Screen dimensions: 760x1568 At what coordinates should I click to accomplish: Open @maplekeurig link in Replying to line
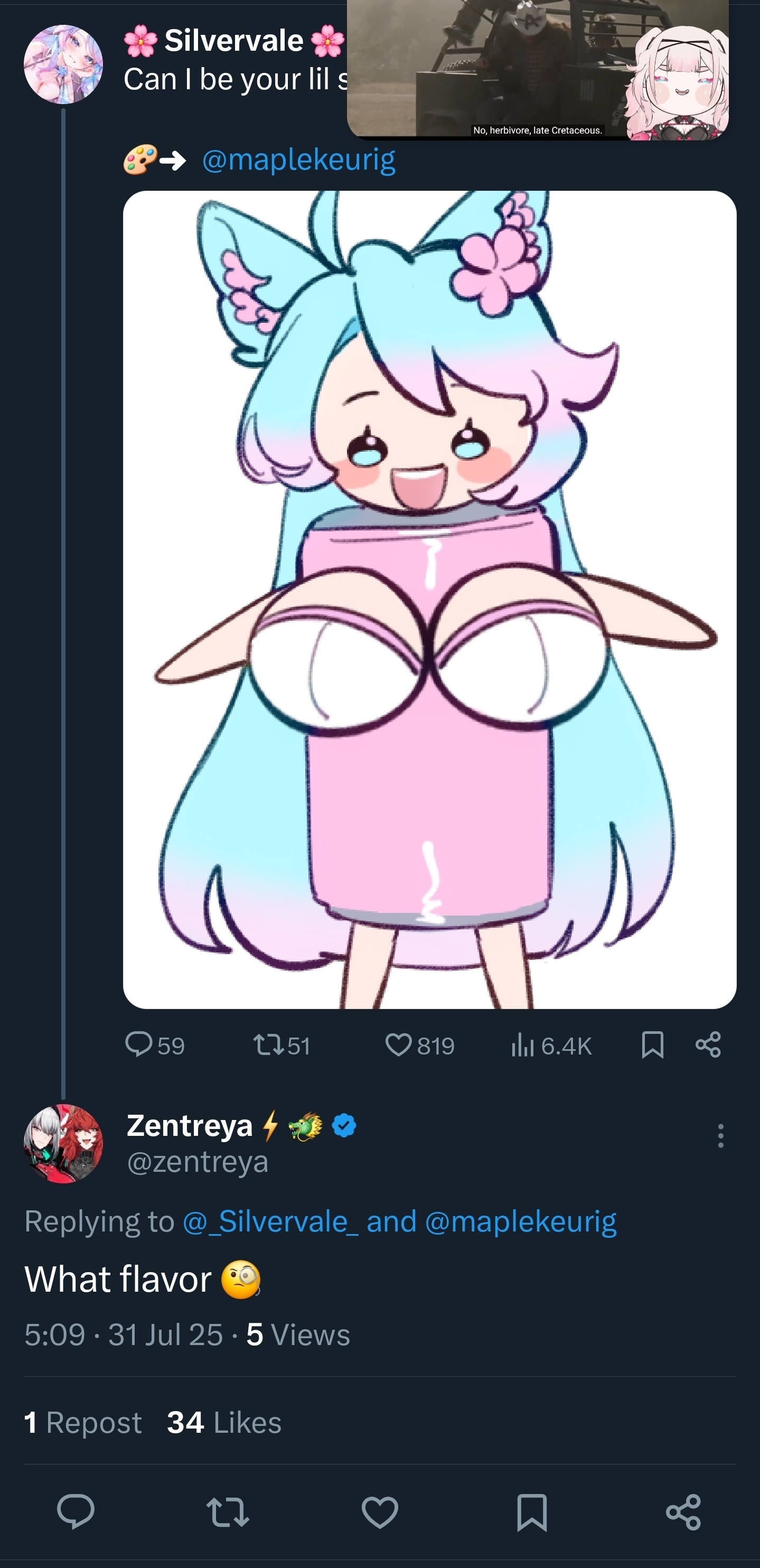pos(521,1221)
